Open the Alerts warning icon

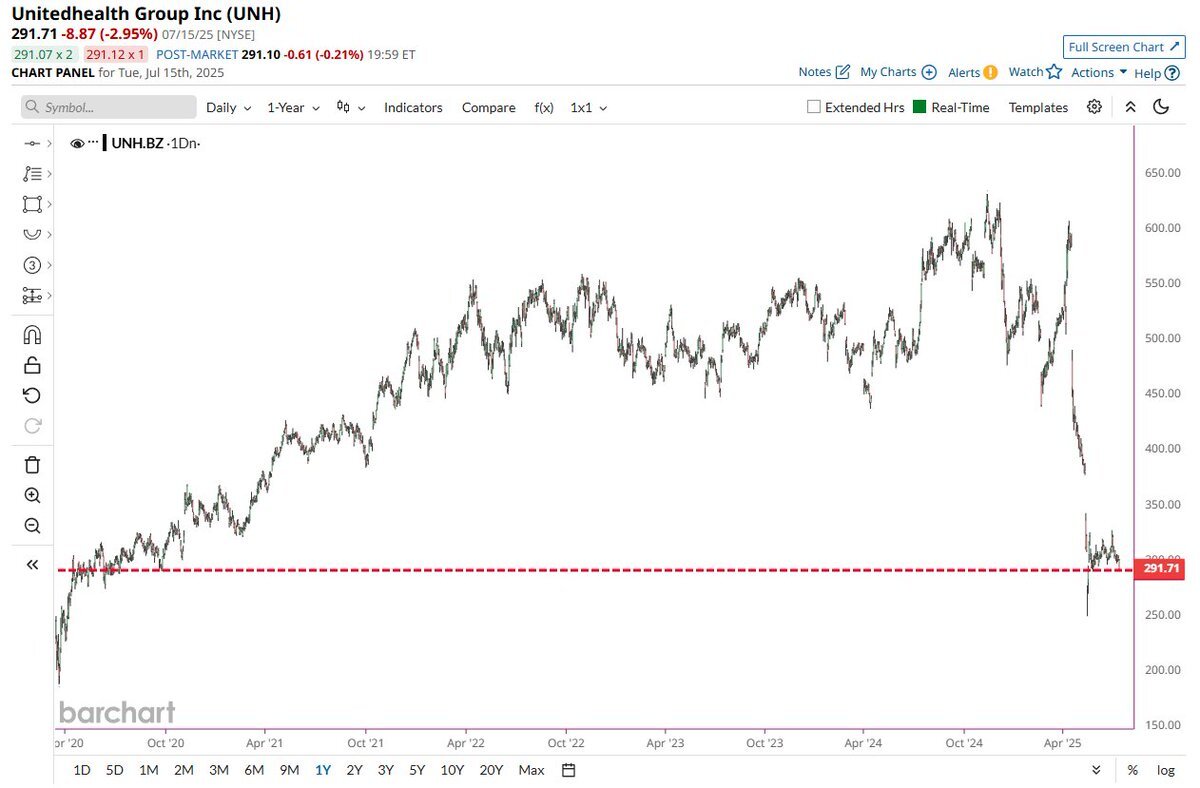point(990,72)
